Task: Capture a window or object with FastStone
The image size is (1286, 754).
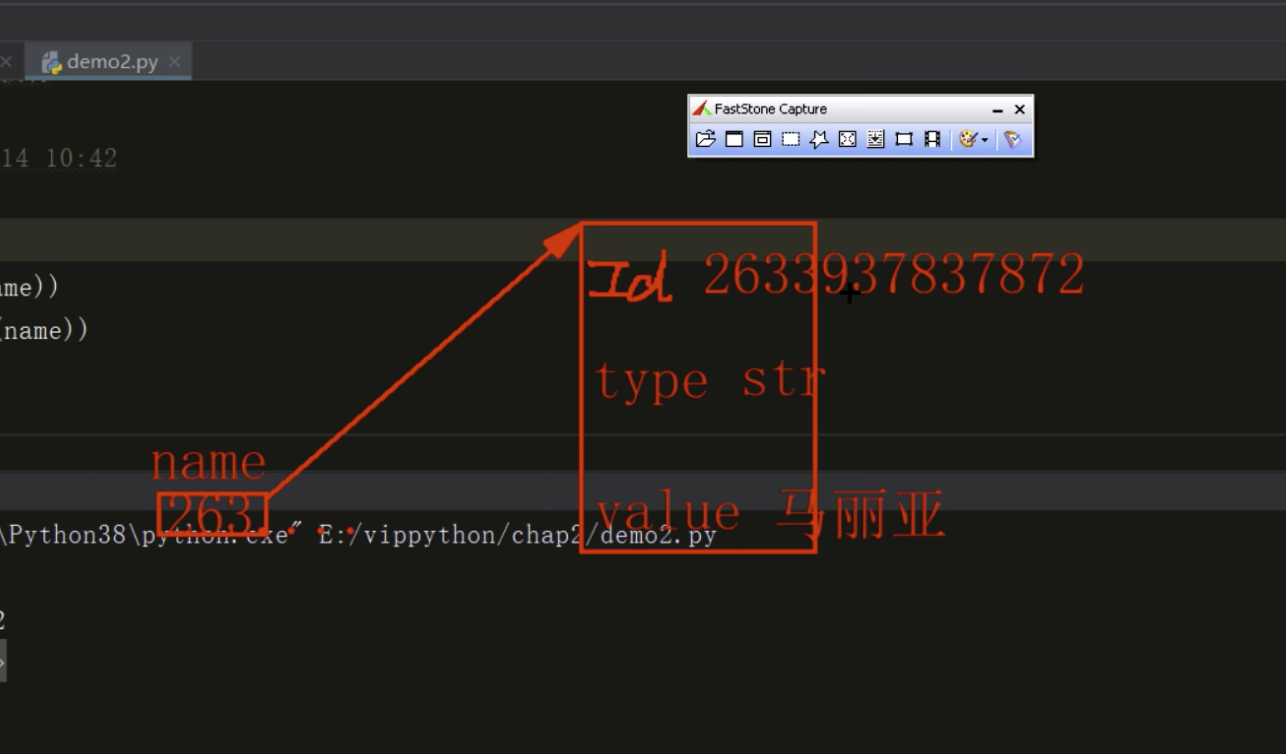Action: [x=762, y=139]
